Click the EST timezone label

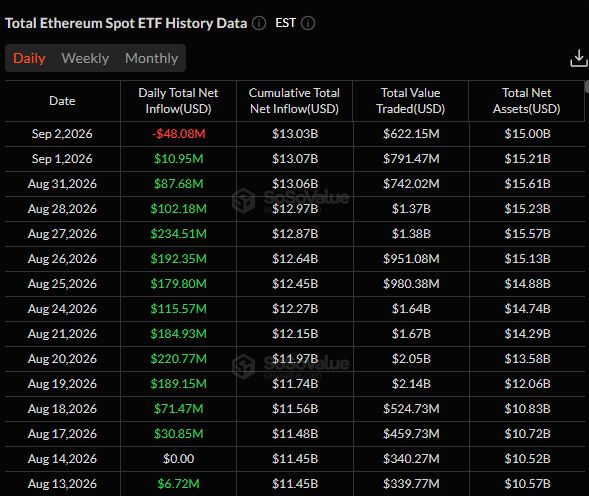point(285,23)
